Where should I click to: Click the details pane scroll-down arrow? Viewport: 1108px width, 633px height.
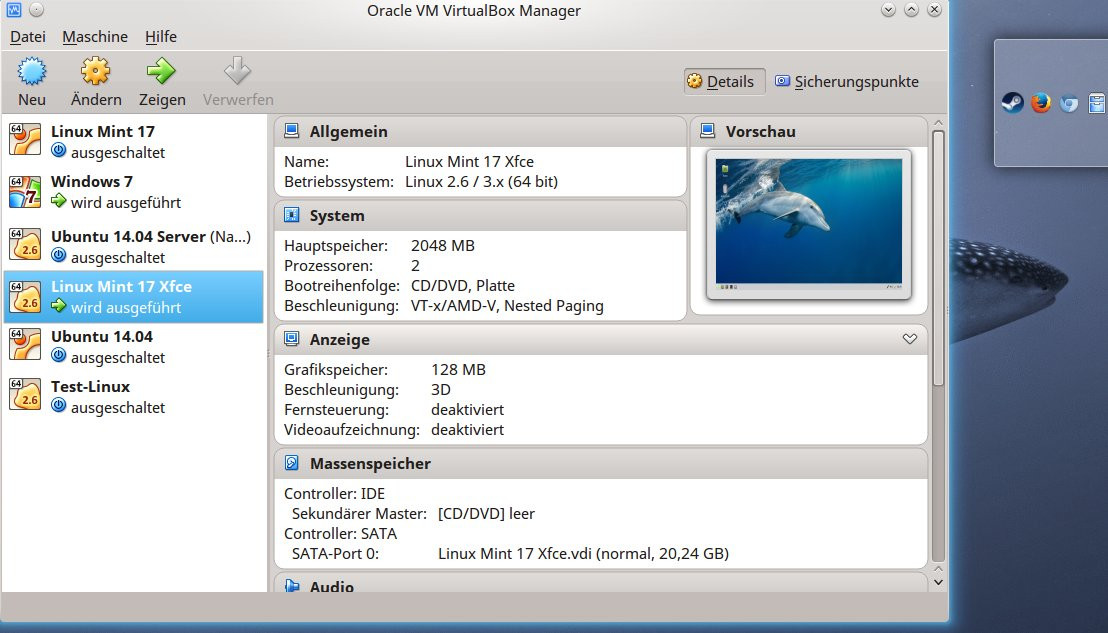[x=938, y=583]
